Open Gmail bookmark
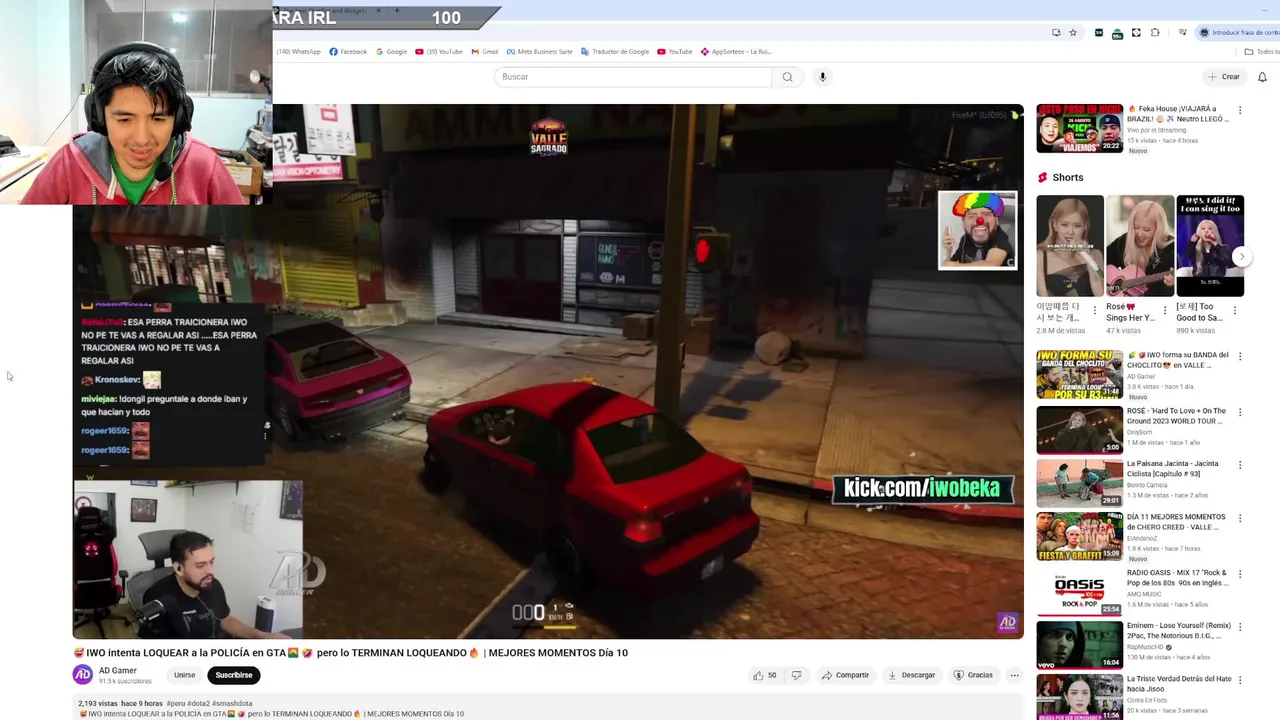The width and height of the screenshot is (1280, 720). (x=484, y=52)
